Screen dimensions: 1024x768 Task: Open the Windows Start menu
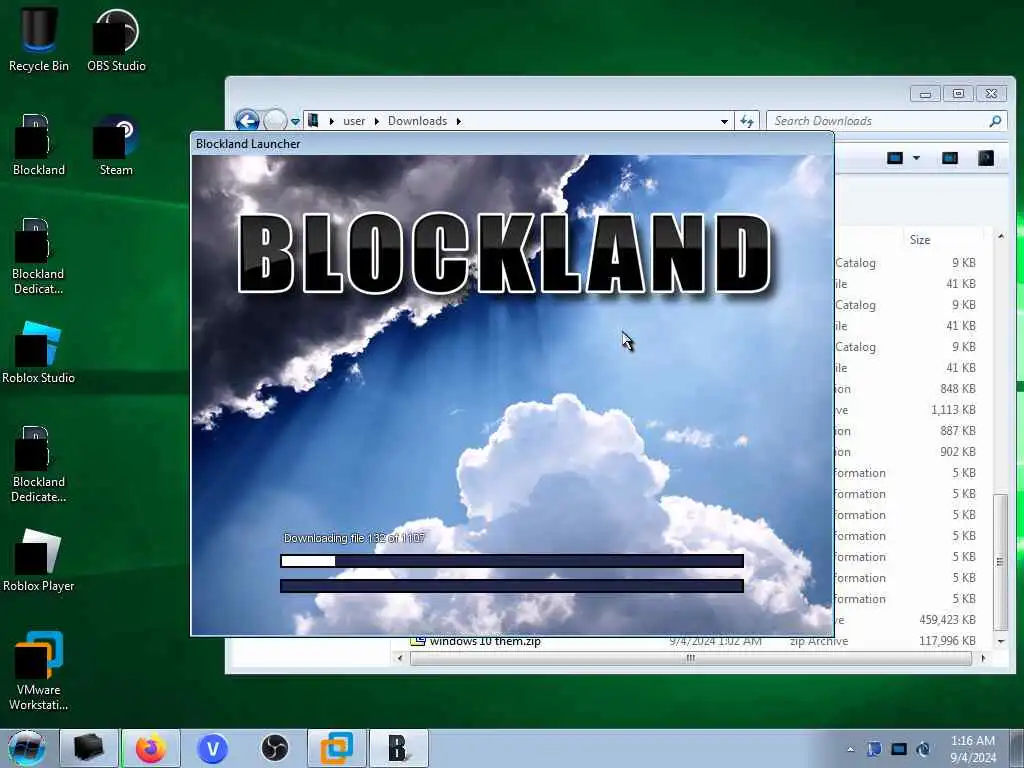click(27, 748)
